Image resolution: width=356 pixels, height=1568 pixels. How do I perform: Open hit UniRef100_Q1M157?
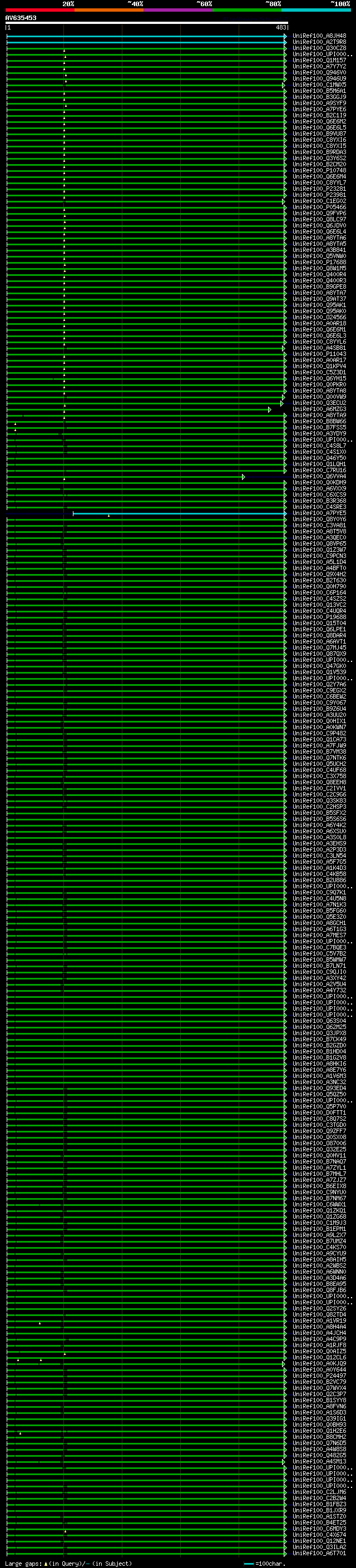click(319, 60)
